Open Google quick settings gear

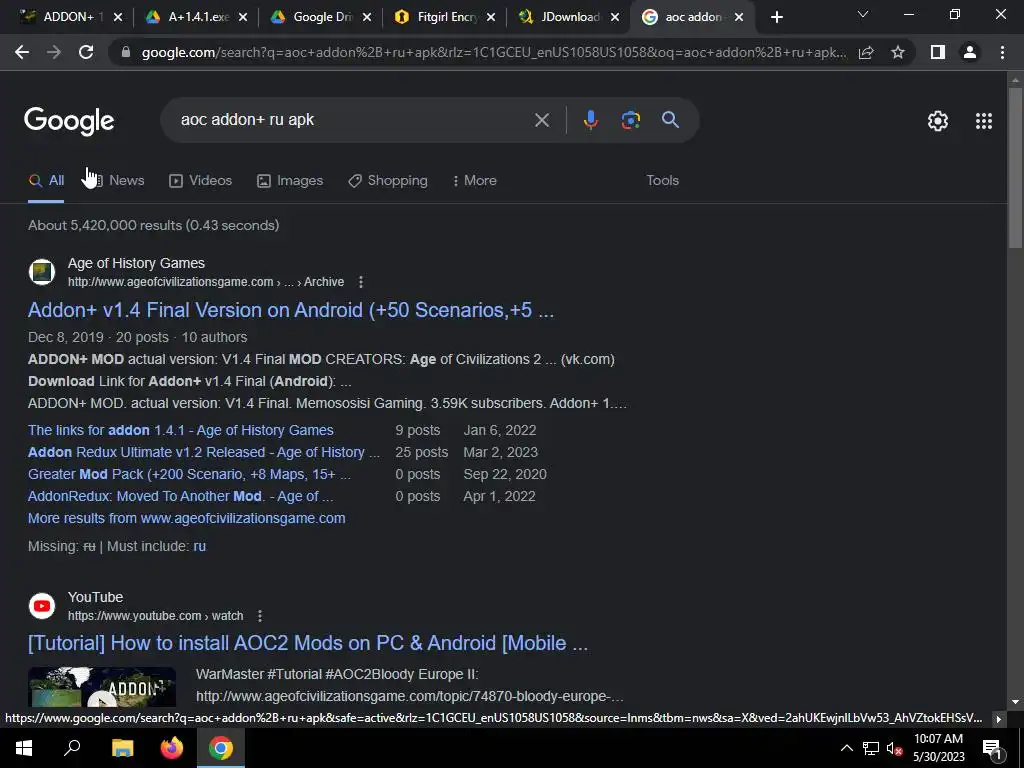[x=938, y=121]
